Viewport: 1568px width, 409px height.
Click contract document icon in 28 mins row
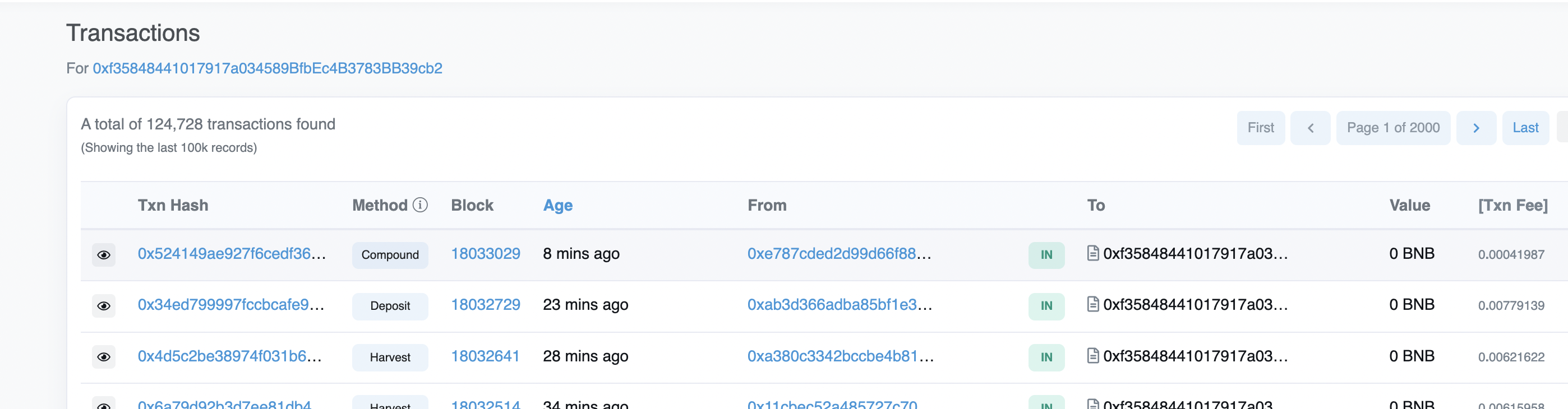(x=1092, y=356)
